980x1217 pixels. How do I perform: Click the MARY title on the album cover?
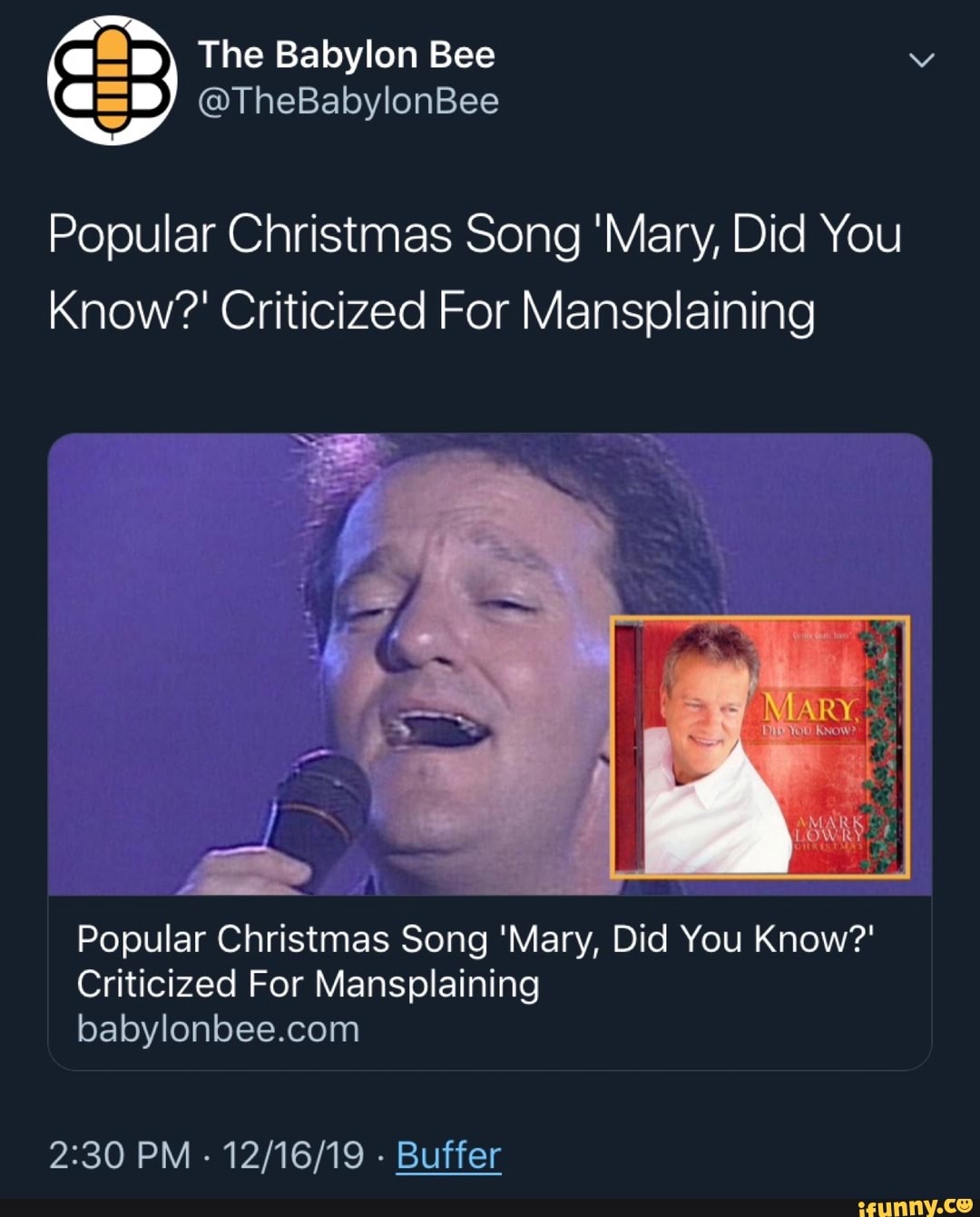pyautogui.click(x=810, y=708)
